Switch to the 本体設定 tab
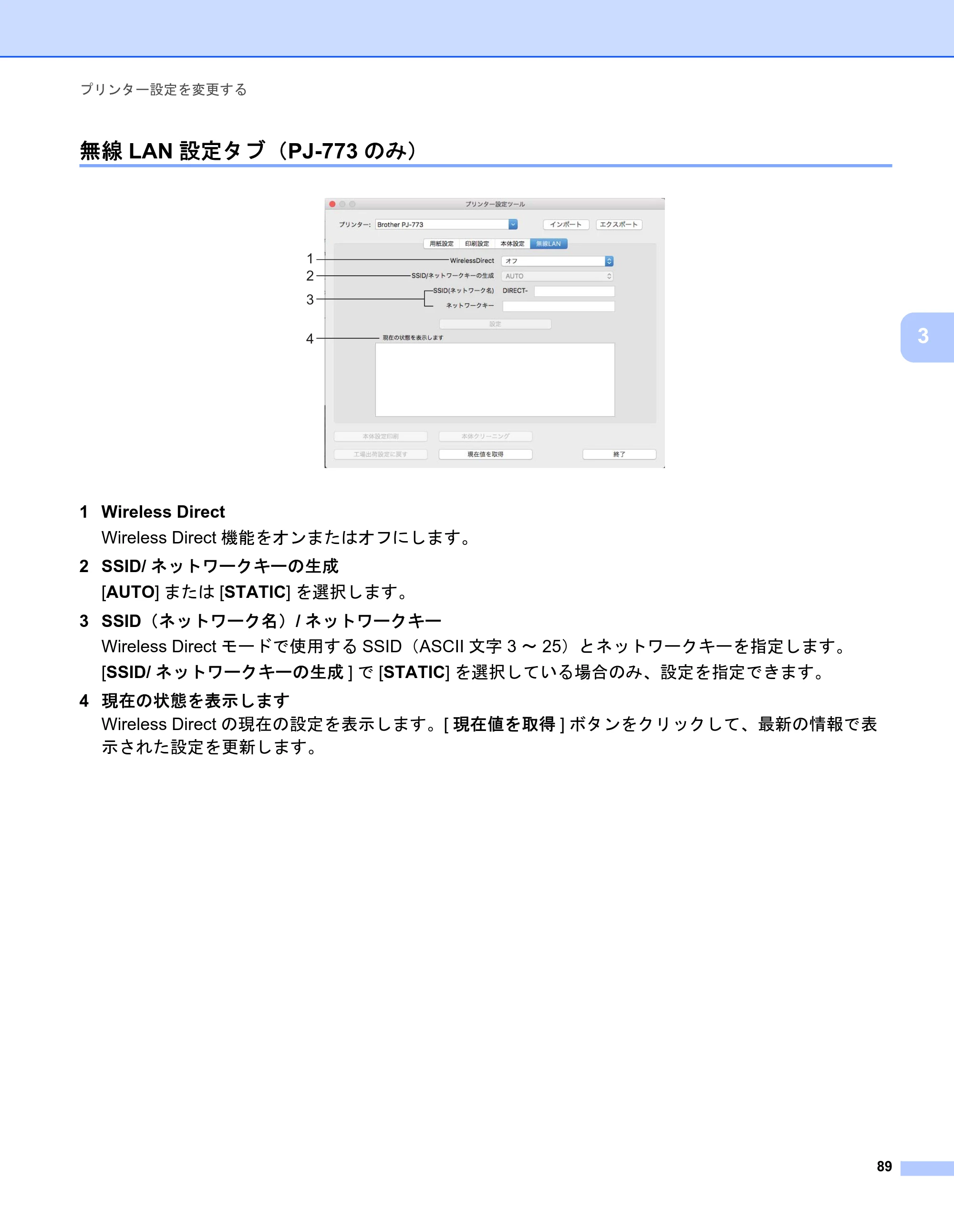This screenshot has height=1232, width=954. click(512, 244)
